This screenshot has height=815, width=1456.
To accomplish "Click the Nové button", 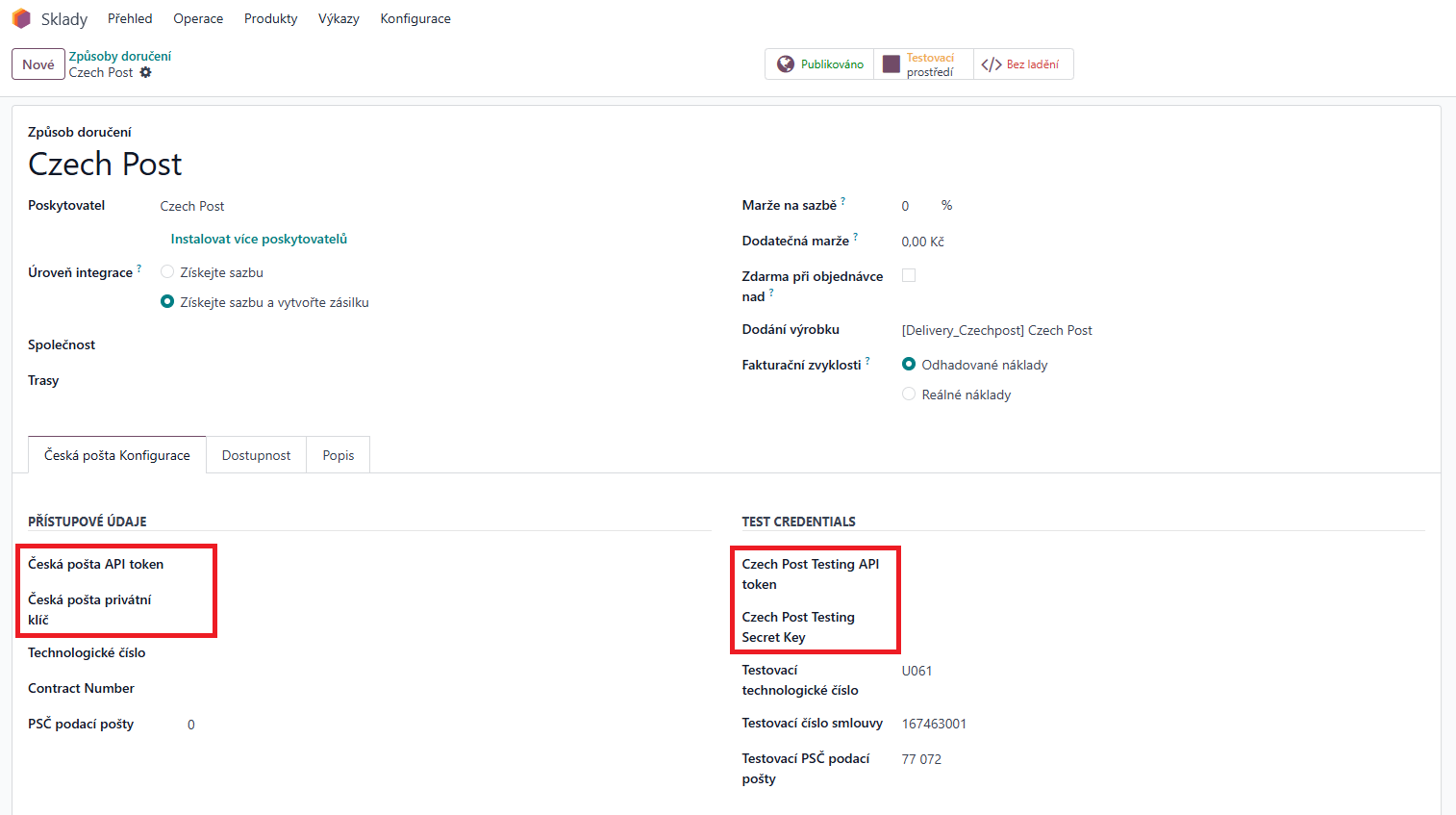I will [x=38, y=64].
